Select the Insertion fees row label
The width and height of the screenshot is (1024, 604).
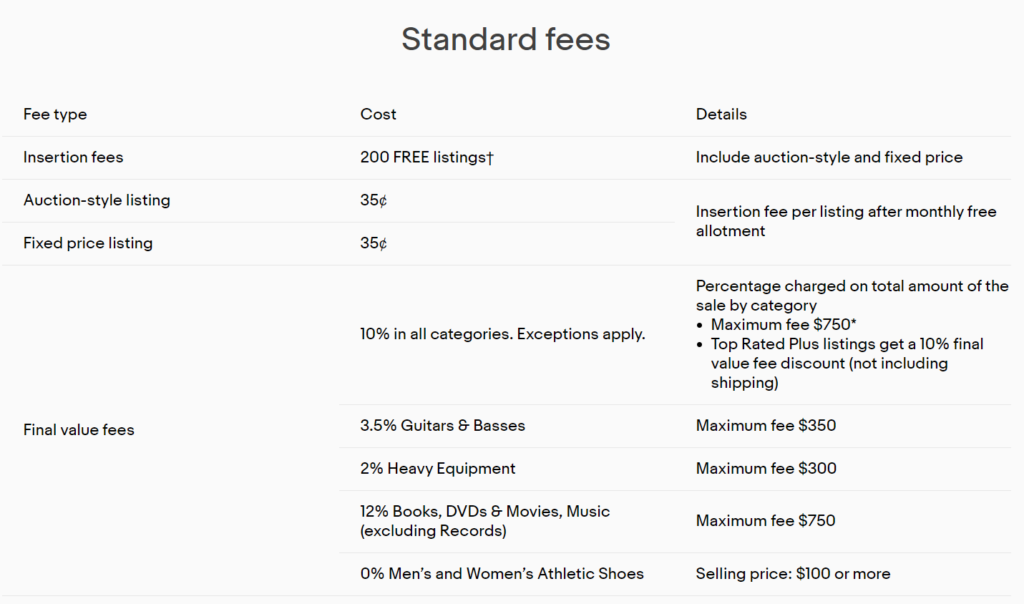pyautogui.click(x=73, y=157)
